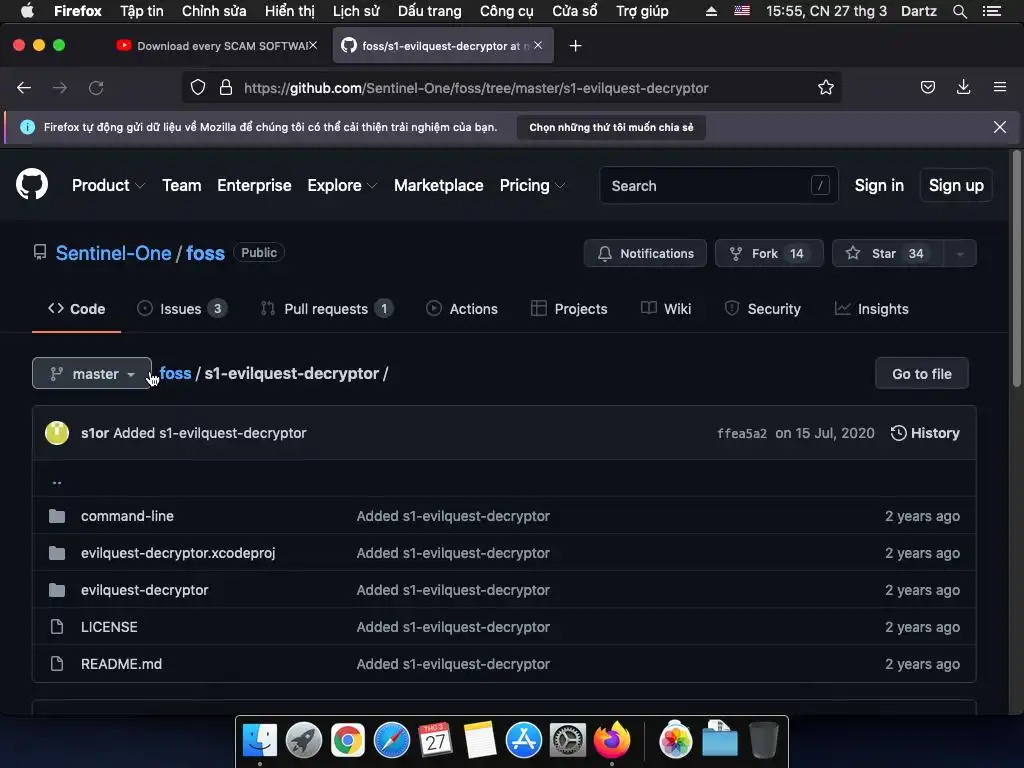Click the GitHub Octocat logo
The image size is (1024, 768).
(32, 185)
